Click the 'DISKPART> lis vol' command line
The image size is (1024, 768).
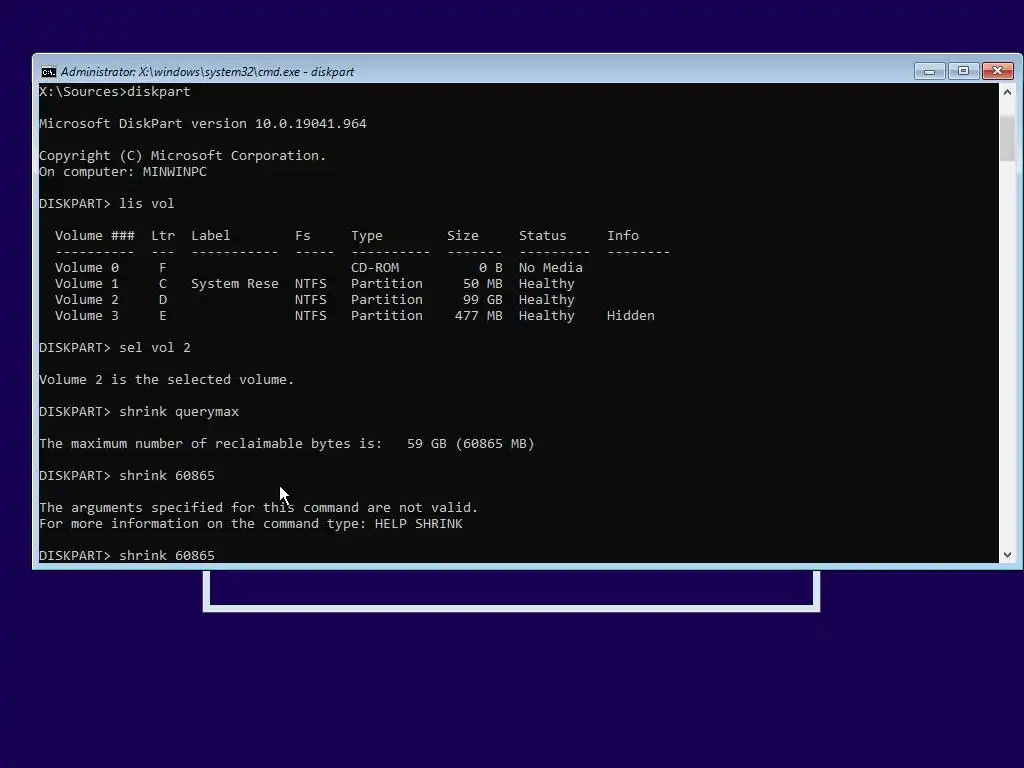coord(106,204)
